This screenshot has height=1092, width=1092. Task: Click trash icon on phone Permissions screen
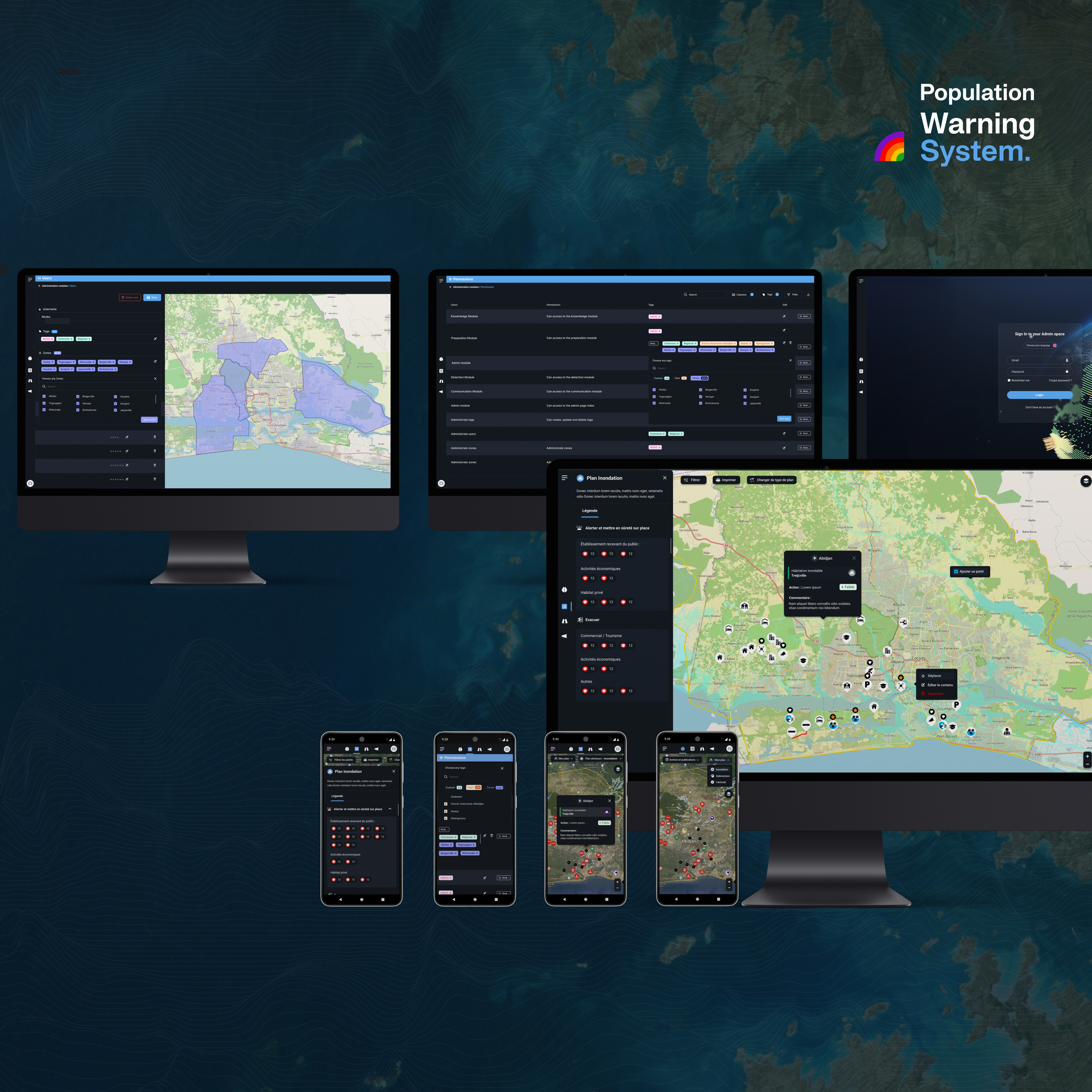point(491,836)
